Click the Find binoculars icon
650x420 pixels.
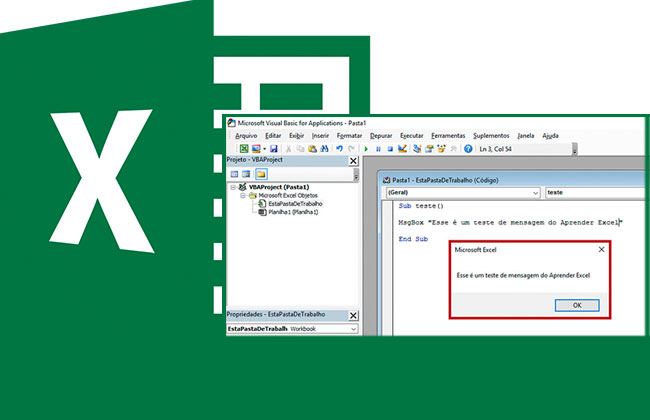[x=325, y=148]
